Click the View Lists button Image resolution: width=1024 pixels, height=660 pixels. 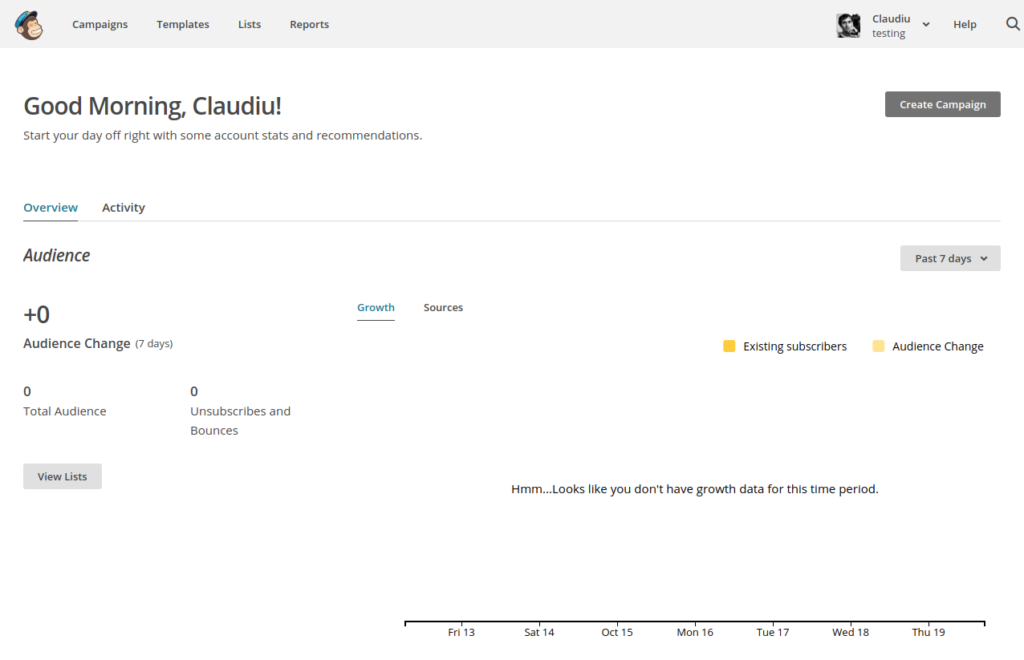click(62, 476)
